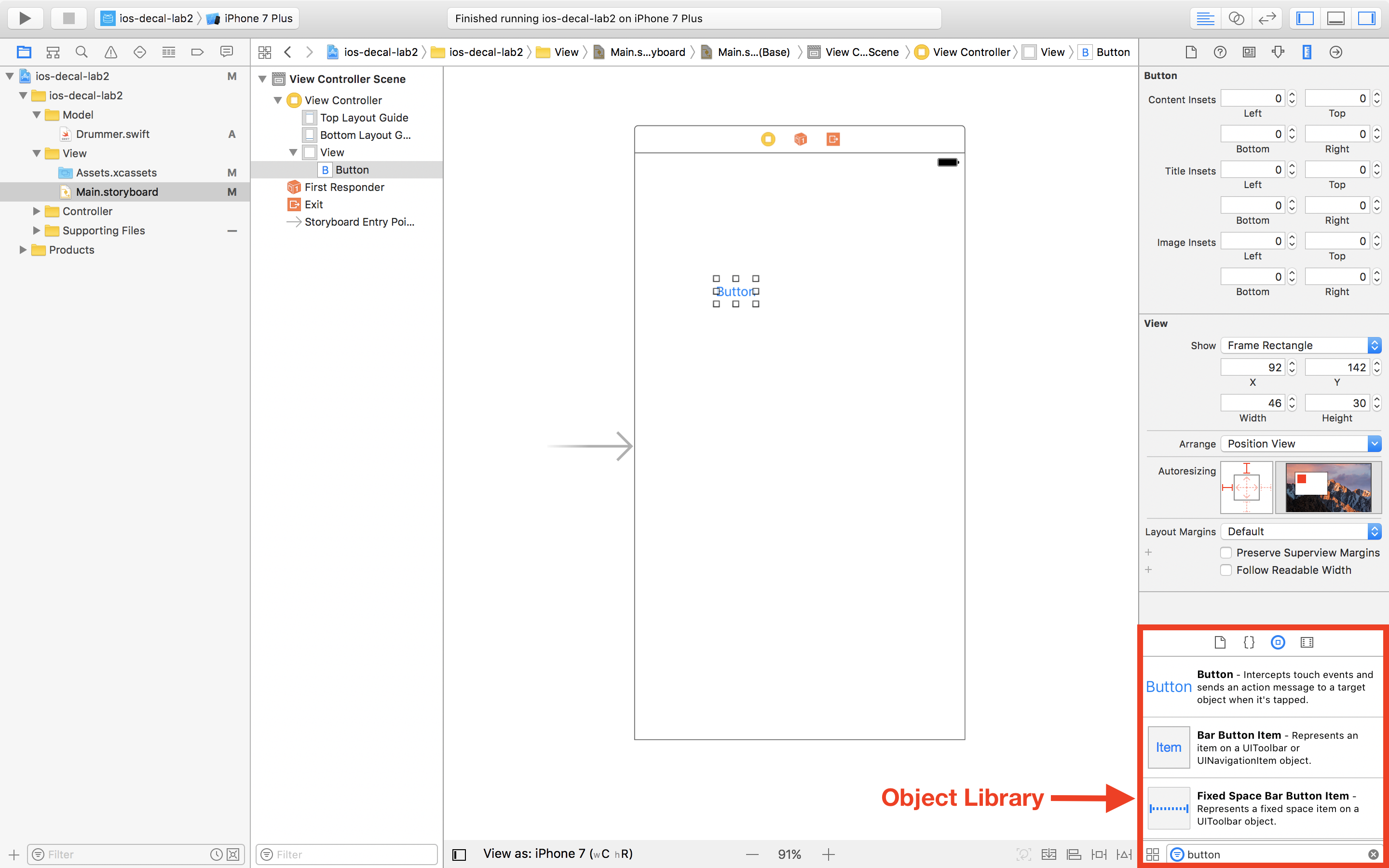Show the Size inspector

coord(1307,52)
